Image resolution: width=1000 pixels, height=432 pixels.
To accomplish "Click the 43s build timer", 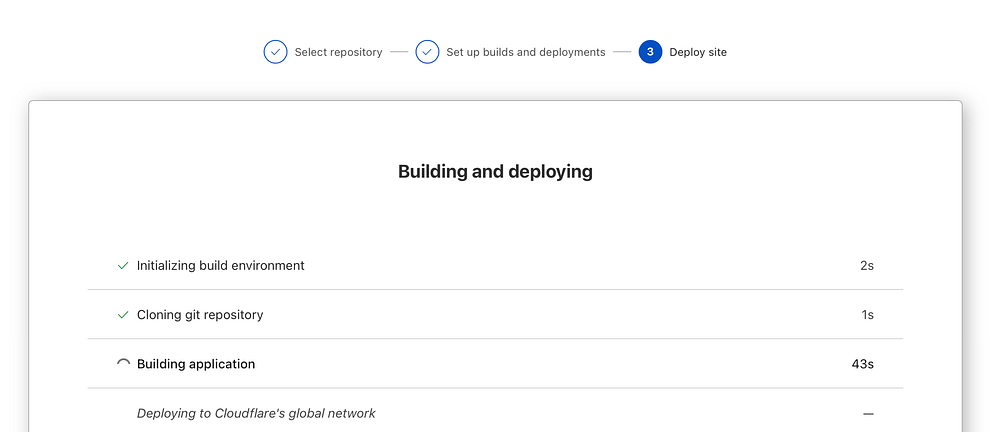I will [862, 364].
